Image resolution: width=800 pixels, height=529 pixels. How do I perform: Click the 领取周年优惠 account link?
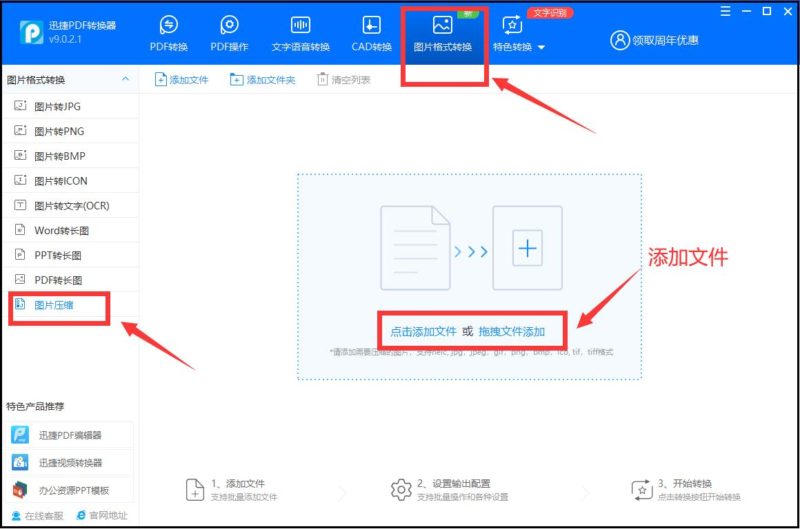[x=654, y=40]
